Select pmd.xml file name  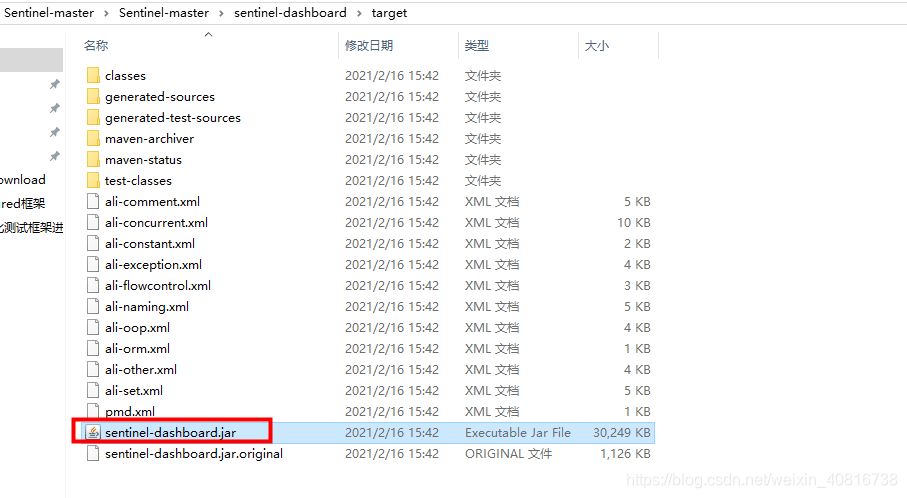(x=130, y=411)
